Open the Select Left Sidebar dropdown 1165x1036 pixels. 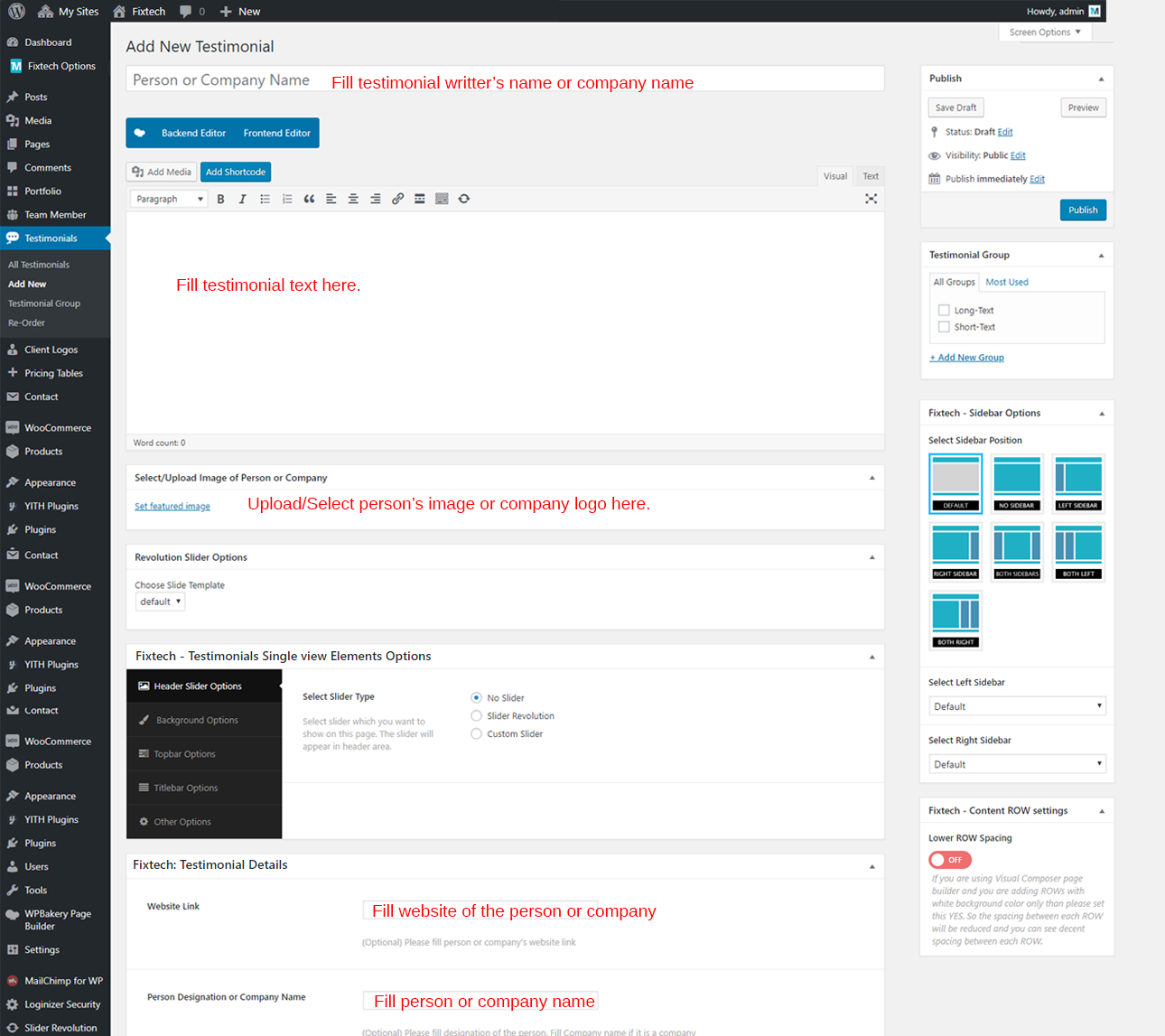tap(1017, 706)
